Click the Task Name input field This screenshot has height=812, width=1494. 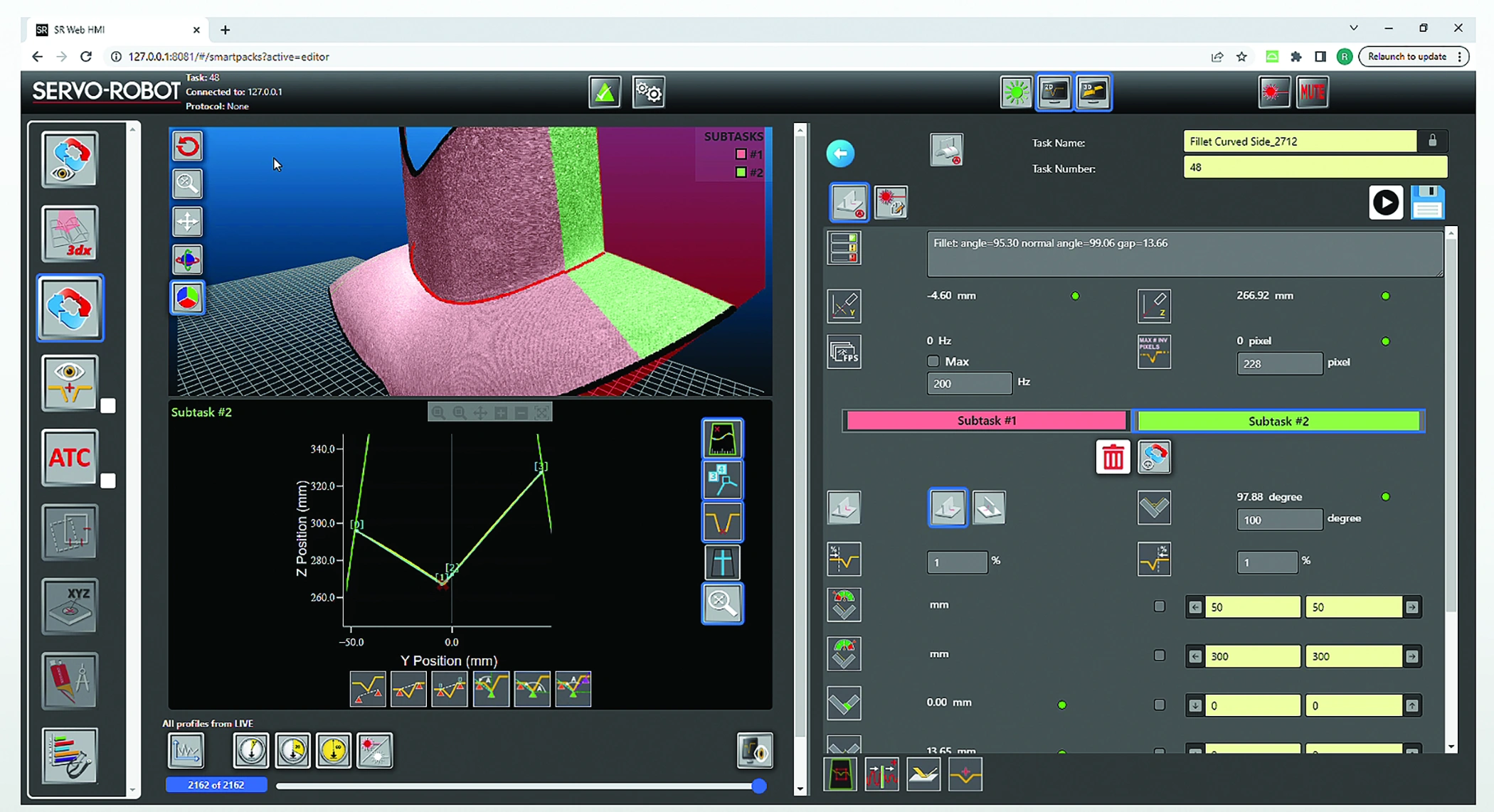click(1300, 141)
